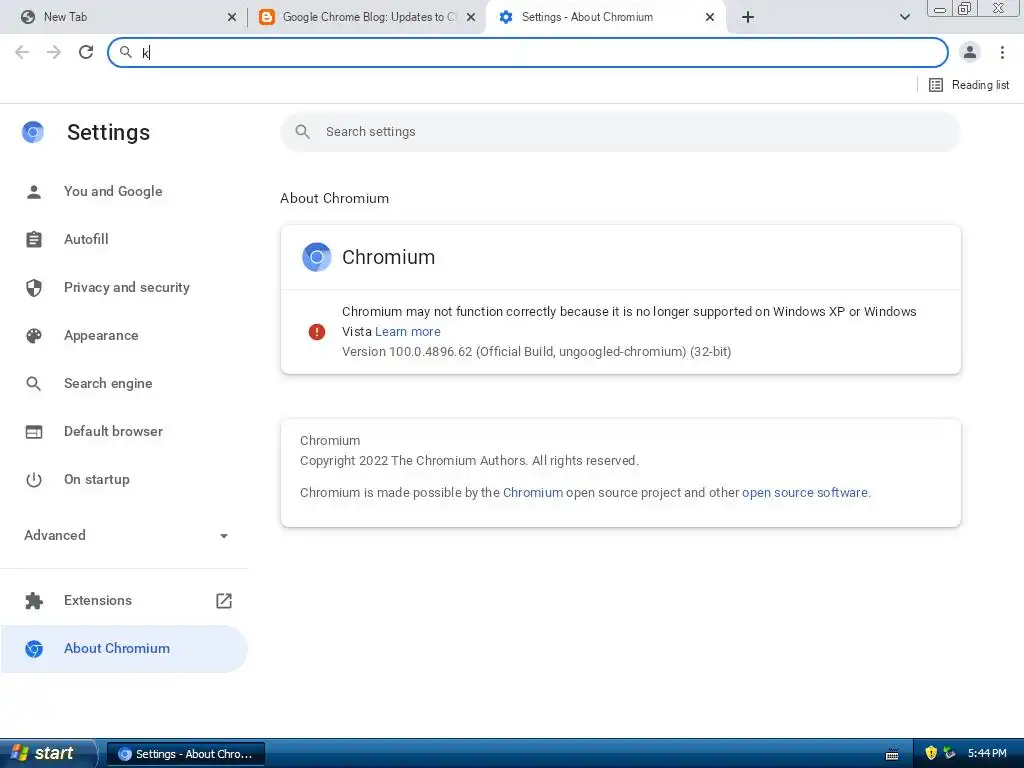The height and width of the screenshot is (768, 1024).
Task: Click the Settings - About Chromium taskbar button
Action: (x=185, y=754)
